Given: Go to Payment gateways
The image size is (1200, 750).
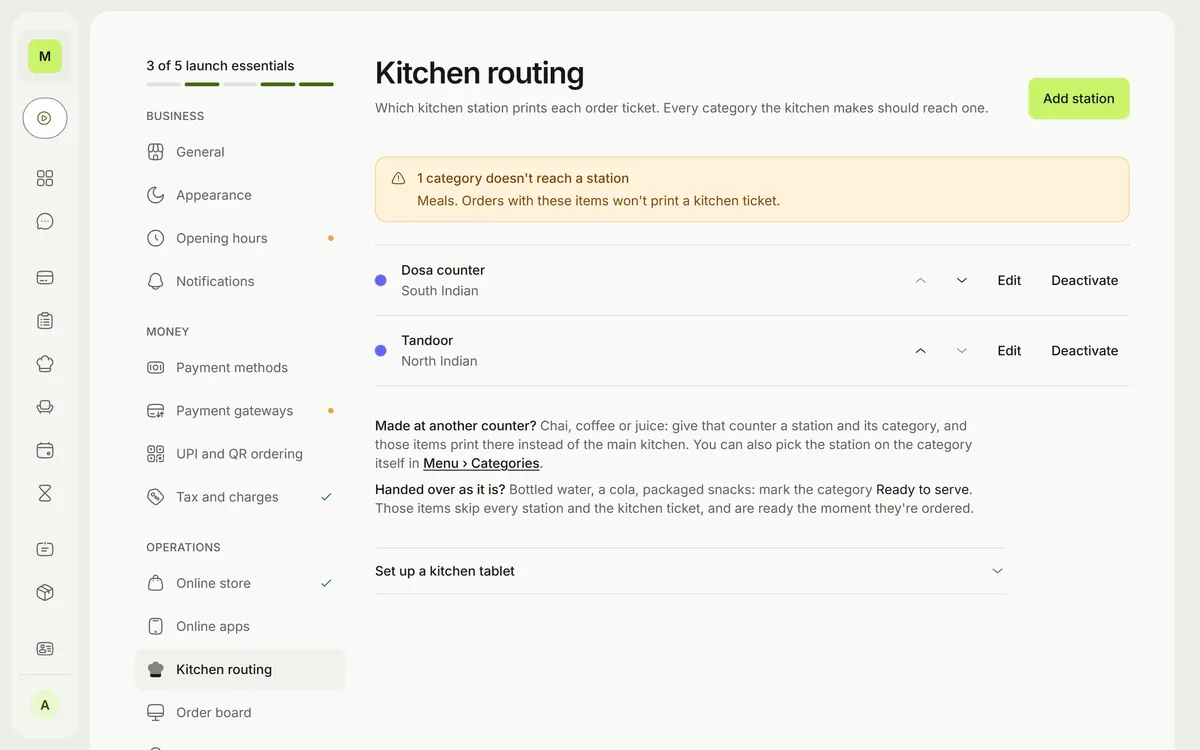Looking at the screenshot, I should (x=240, y=410).
